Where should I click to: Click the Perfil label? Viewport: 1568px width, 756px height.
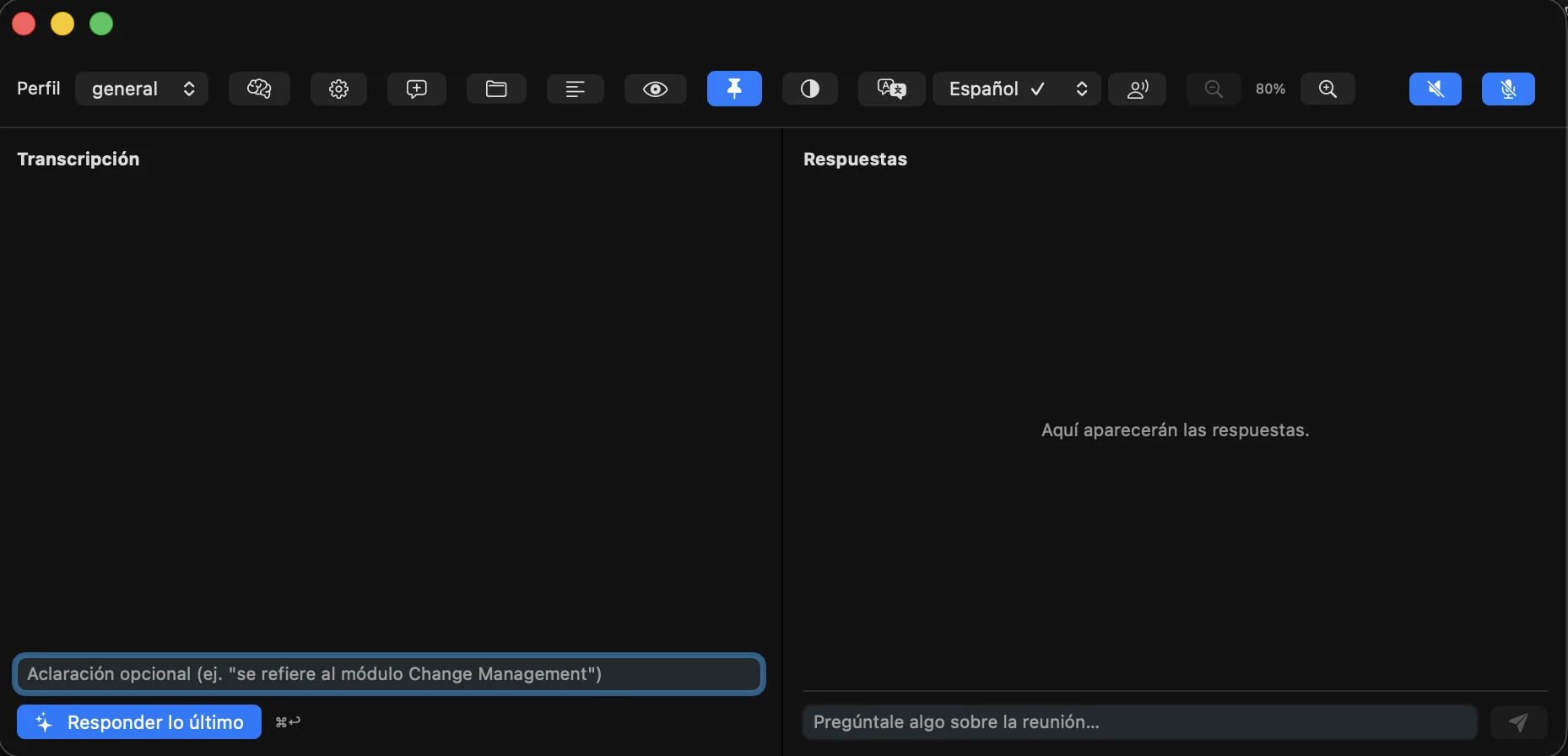[x=39, y=89]
